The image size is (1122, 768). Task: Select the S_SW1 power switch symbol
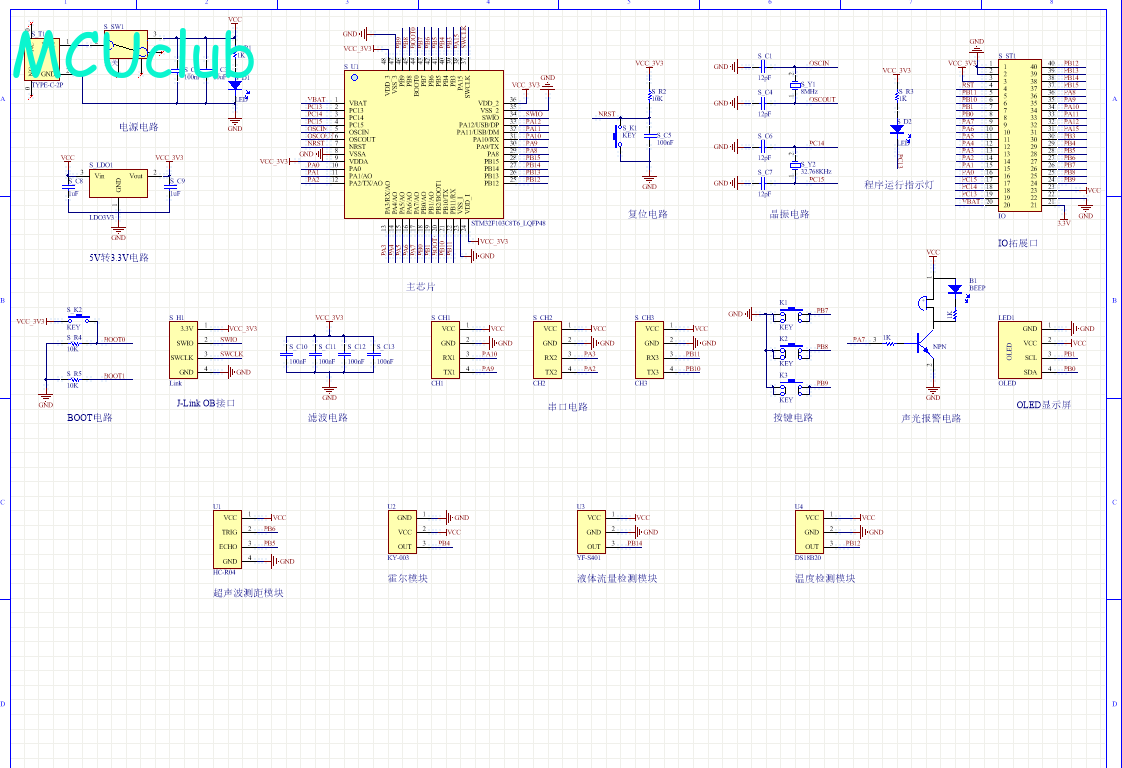122,44
